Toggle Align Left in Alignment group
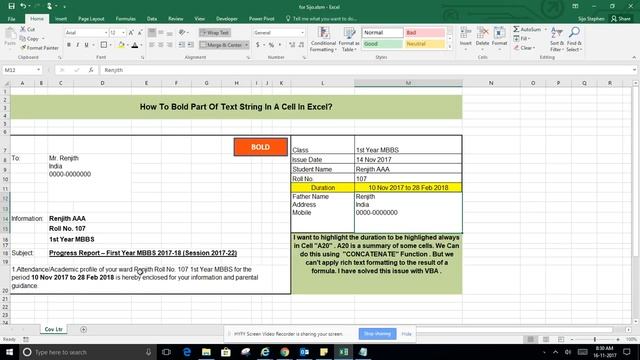640x360 pixels. point(152,45)
